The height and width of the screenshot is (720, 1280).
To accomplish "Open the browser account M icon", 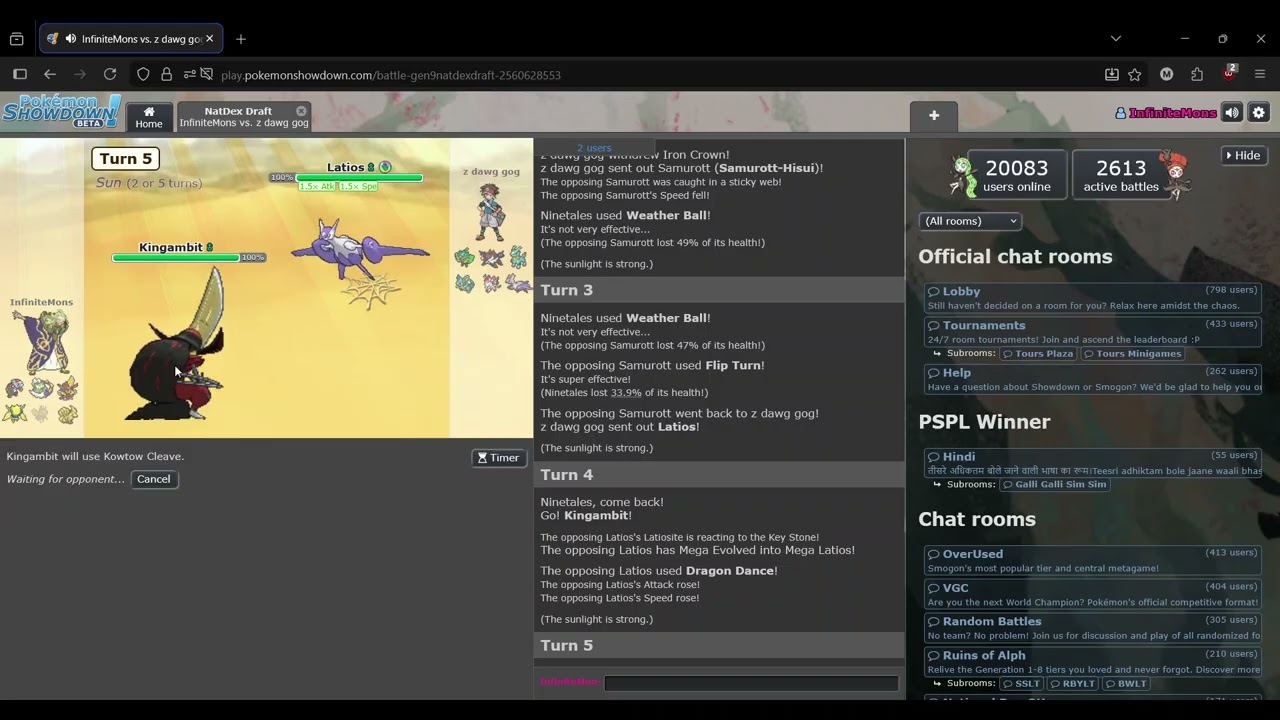I will point(1166,74).
